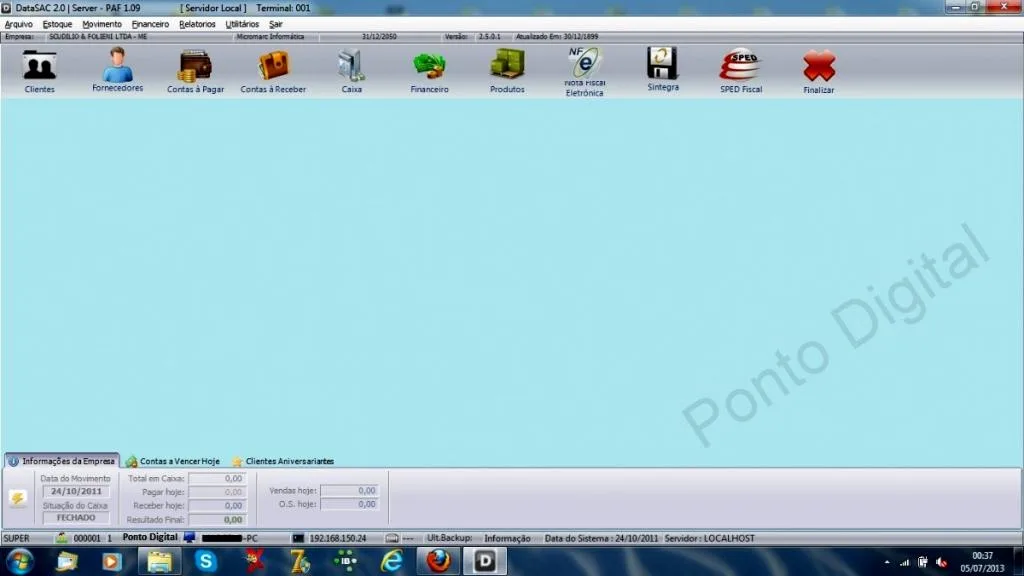Click the lightning refresh button in info panel
Viewport: 1024px width, 576px height.
[18, 498]
